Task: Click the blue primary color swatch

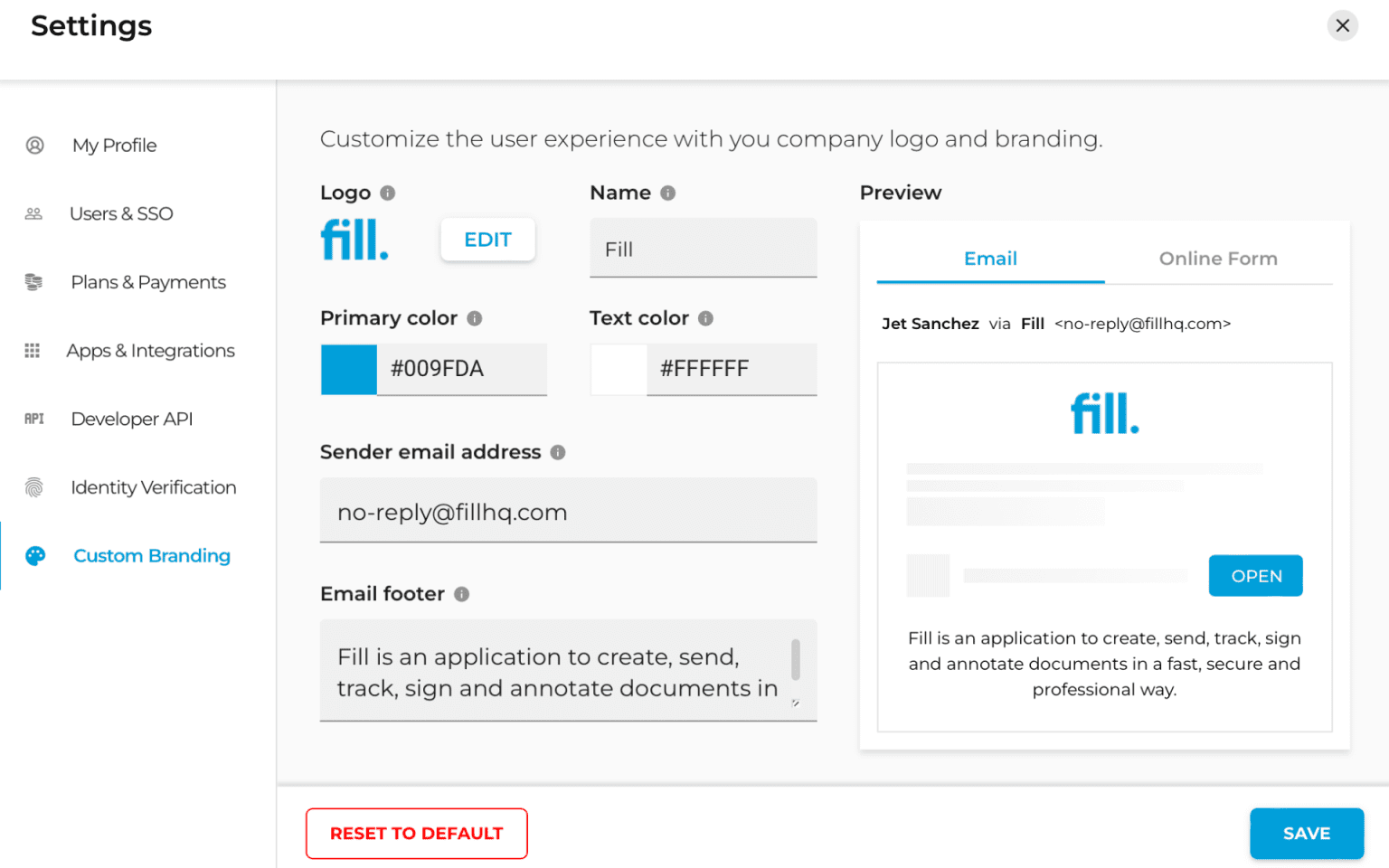Action: point(348,369)
